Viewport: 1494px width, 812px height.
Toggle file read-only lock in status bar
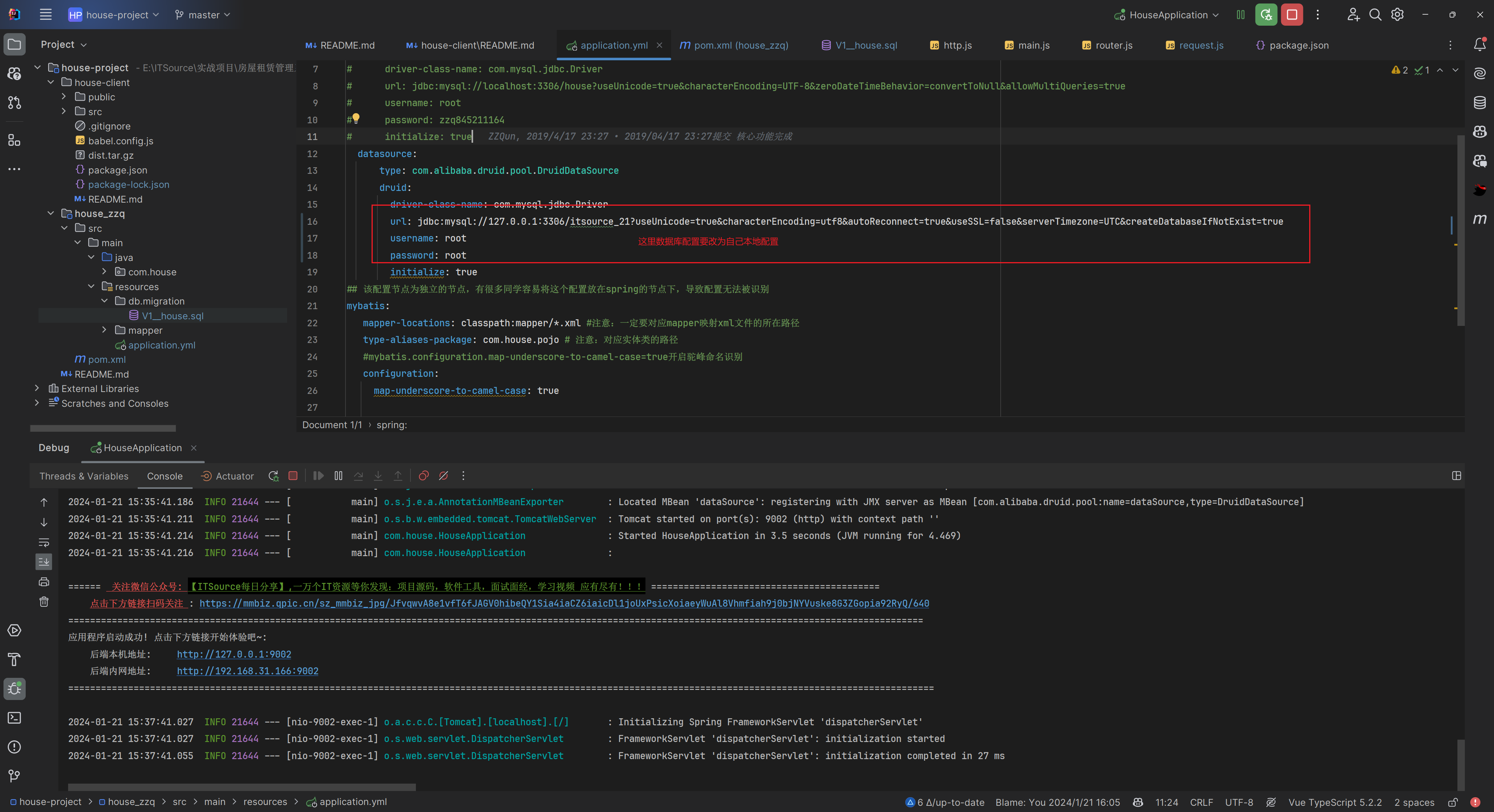click(1453, 802)
